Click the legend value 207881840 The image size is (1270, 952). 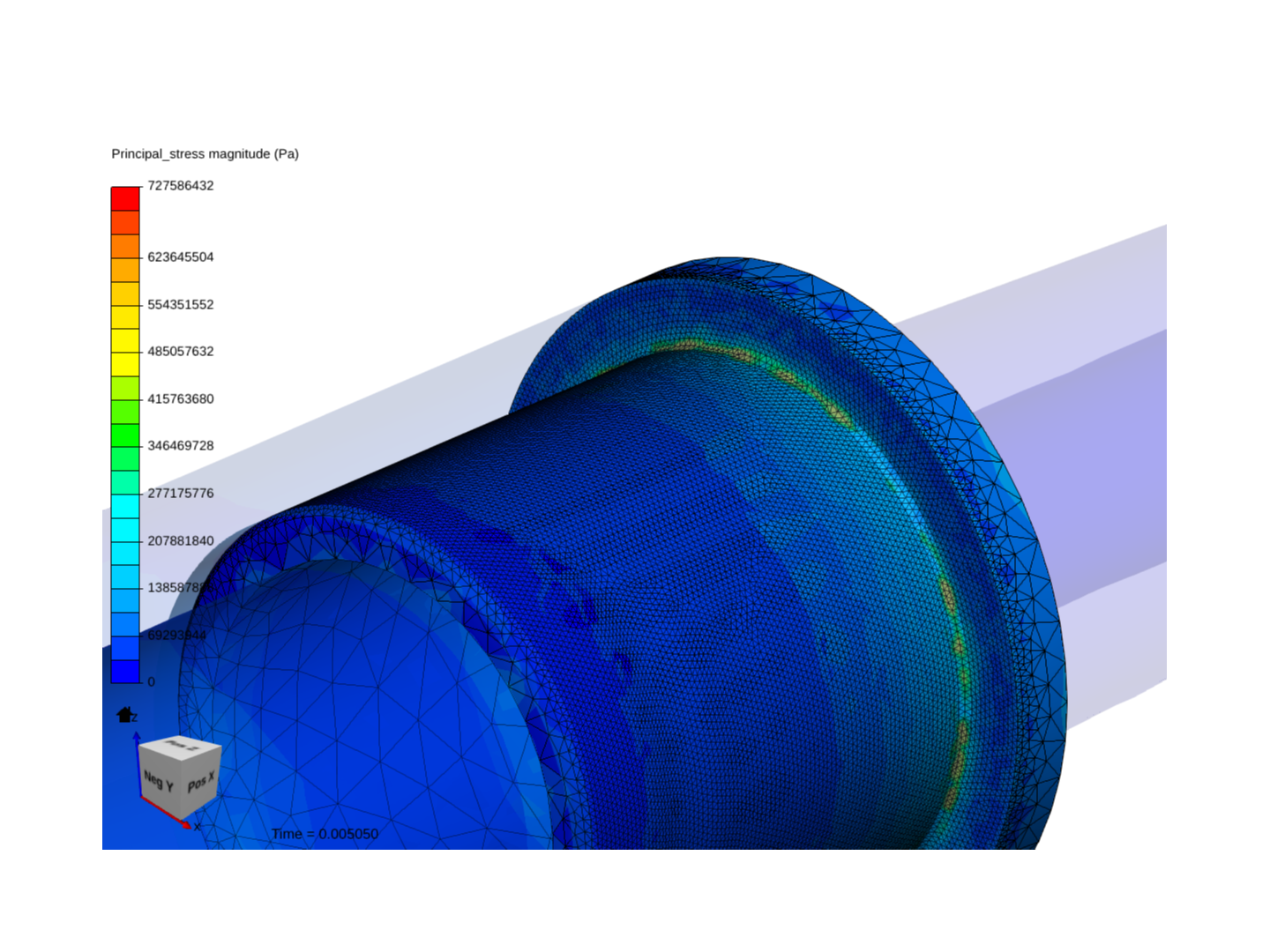pyautogui.click(x=181, y=540)
